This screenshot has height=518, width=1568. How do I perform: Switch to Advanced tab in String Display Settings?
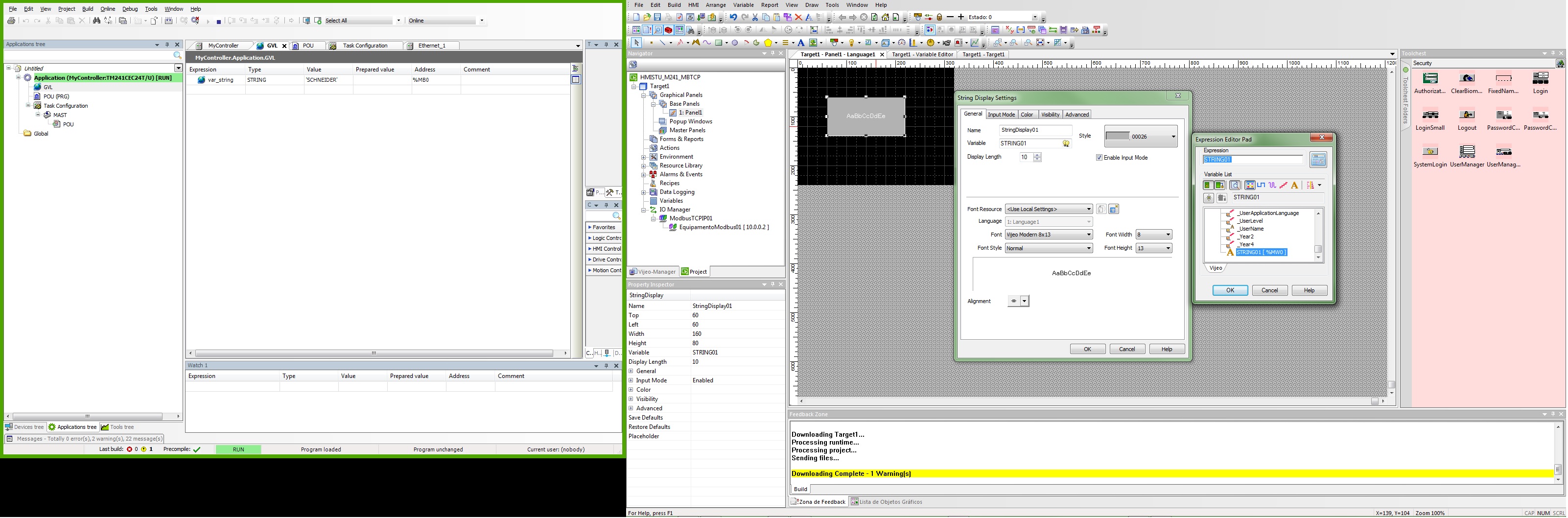pyautogui.click(x=1077, y=115)
